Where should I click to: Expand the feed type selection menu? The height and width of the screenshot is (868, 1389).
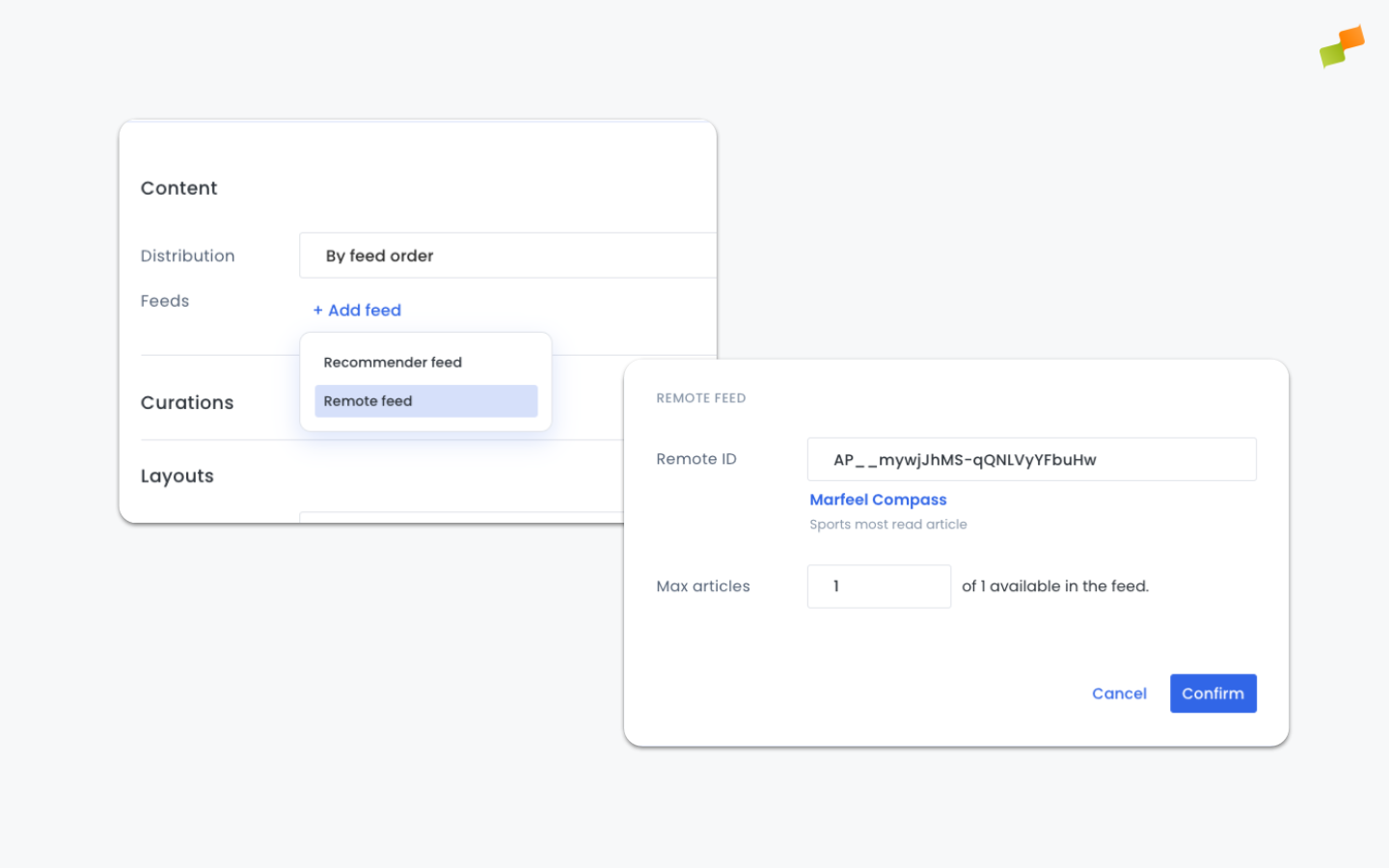[357, 310]
